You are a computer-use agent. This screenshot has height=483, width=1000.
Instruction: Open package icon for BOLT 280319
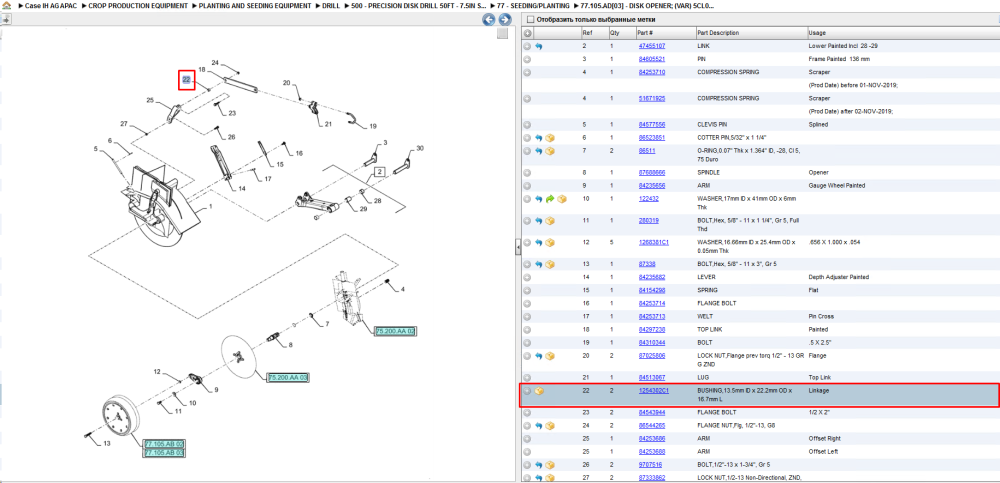(x=550, y=221)
